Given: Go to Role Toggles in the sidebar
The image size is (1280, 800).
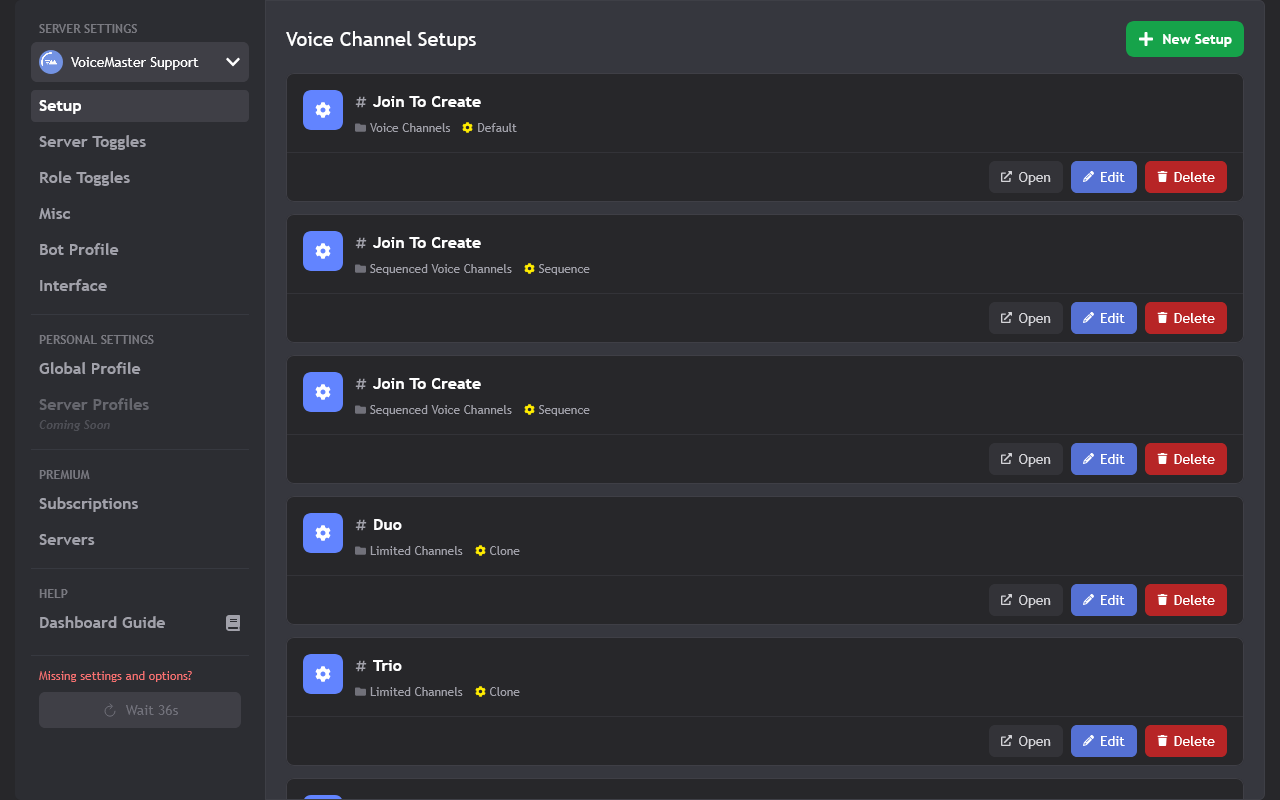Looking at the screenshot, I should tap(84, 178).
